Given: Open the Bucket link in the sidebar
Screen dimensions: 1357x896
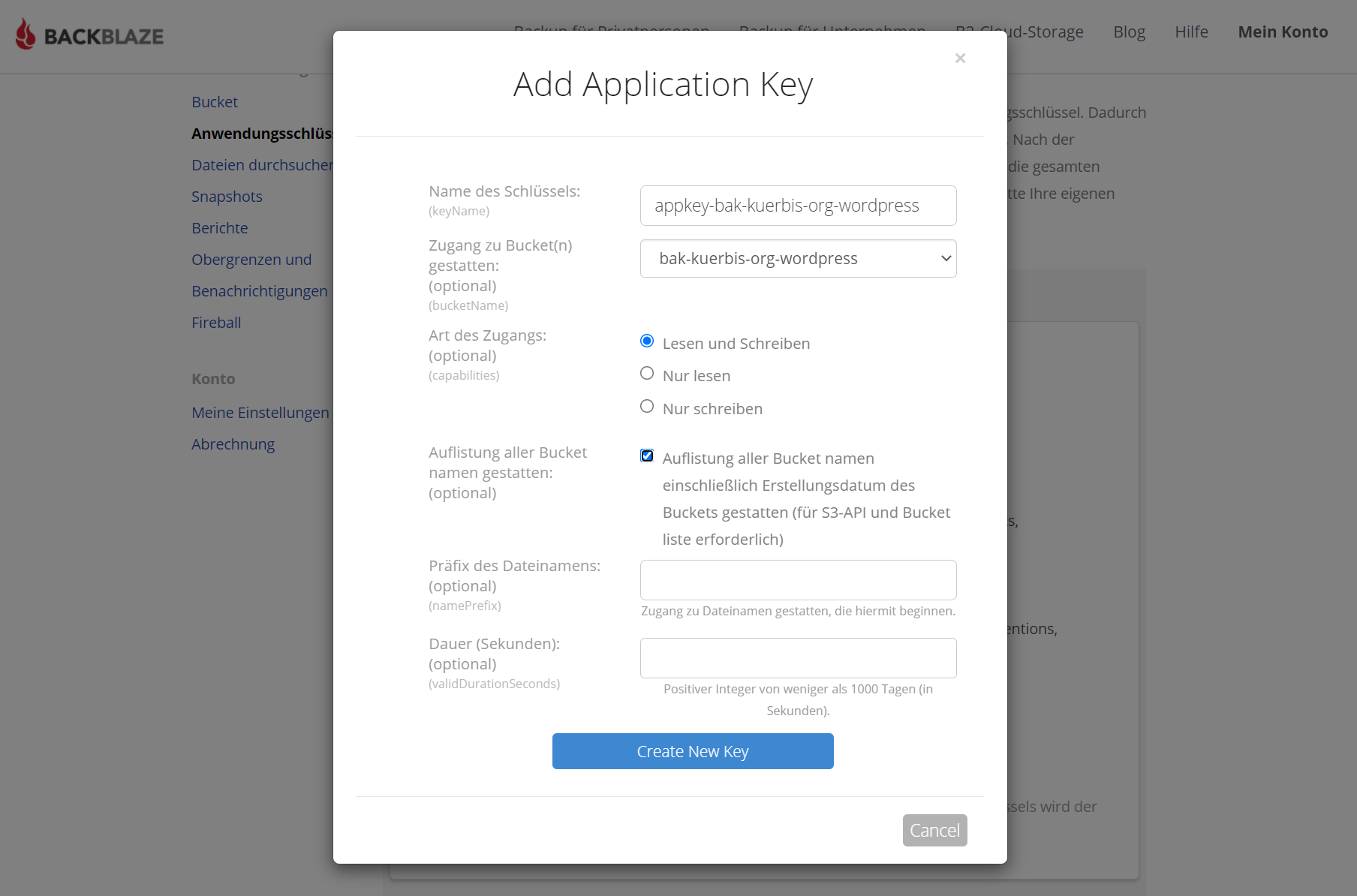Looking at the screenshot, I should [215, 102].
